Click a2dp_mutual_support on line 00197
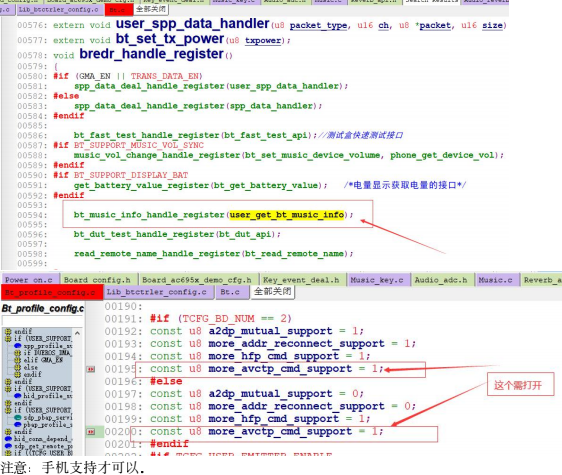The width and height of the screenshot is (562, 475). tap(271, 394)
